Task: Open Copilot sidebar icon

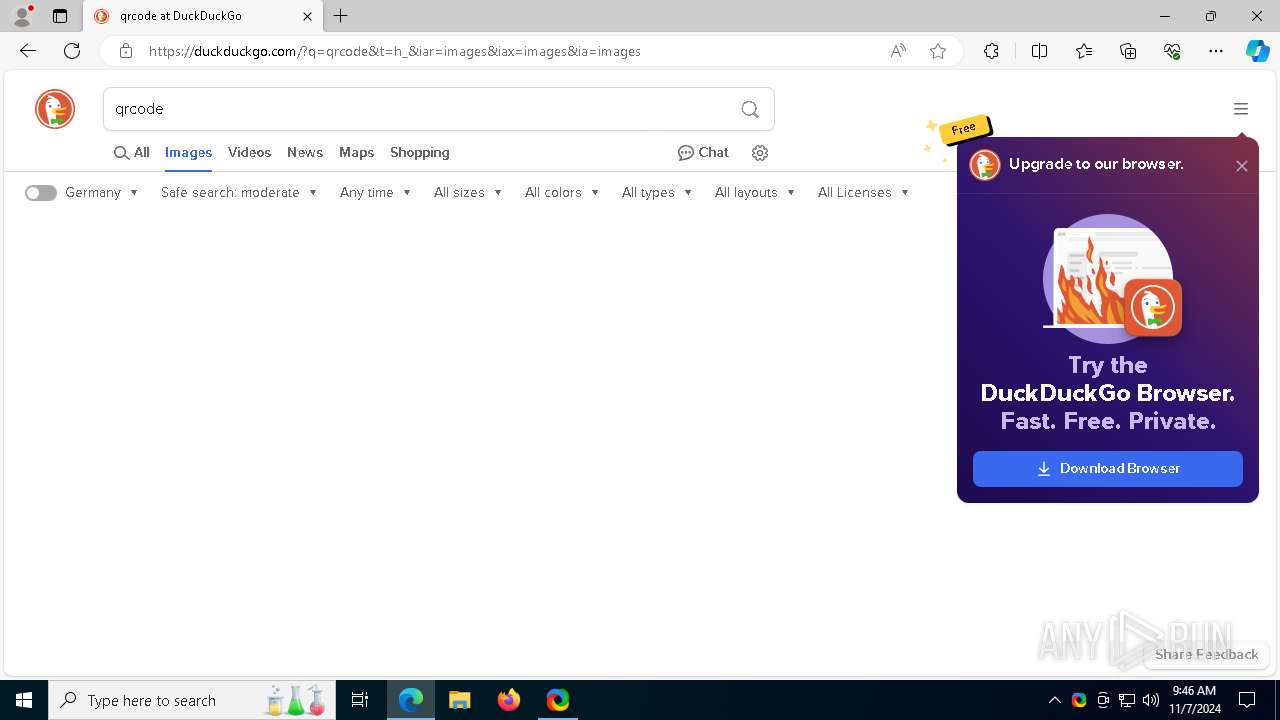Action: coord(1257,51)
